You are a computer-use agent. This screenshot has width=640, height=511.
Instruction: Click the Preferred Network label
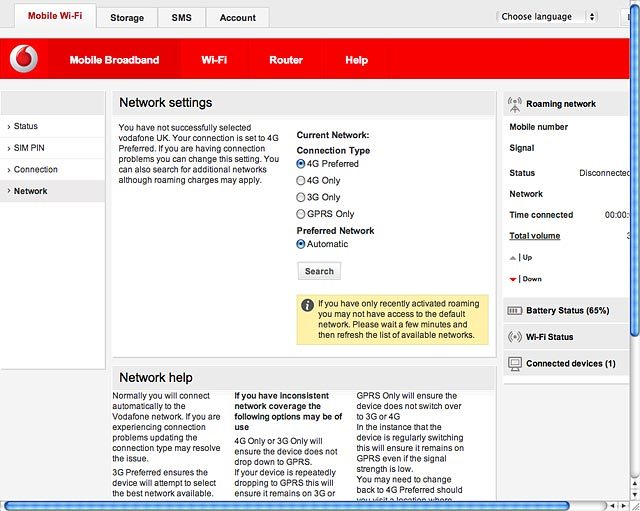[335, 231]
